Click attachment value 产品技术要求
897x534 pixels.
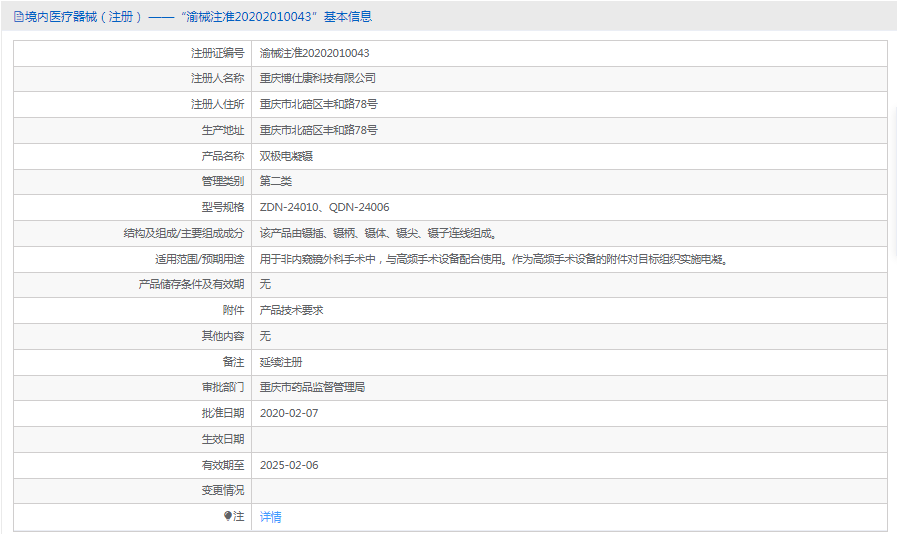(x=291, y=310)
